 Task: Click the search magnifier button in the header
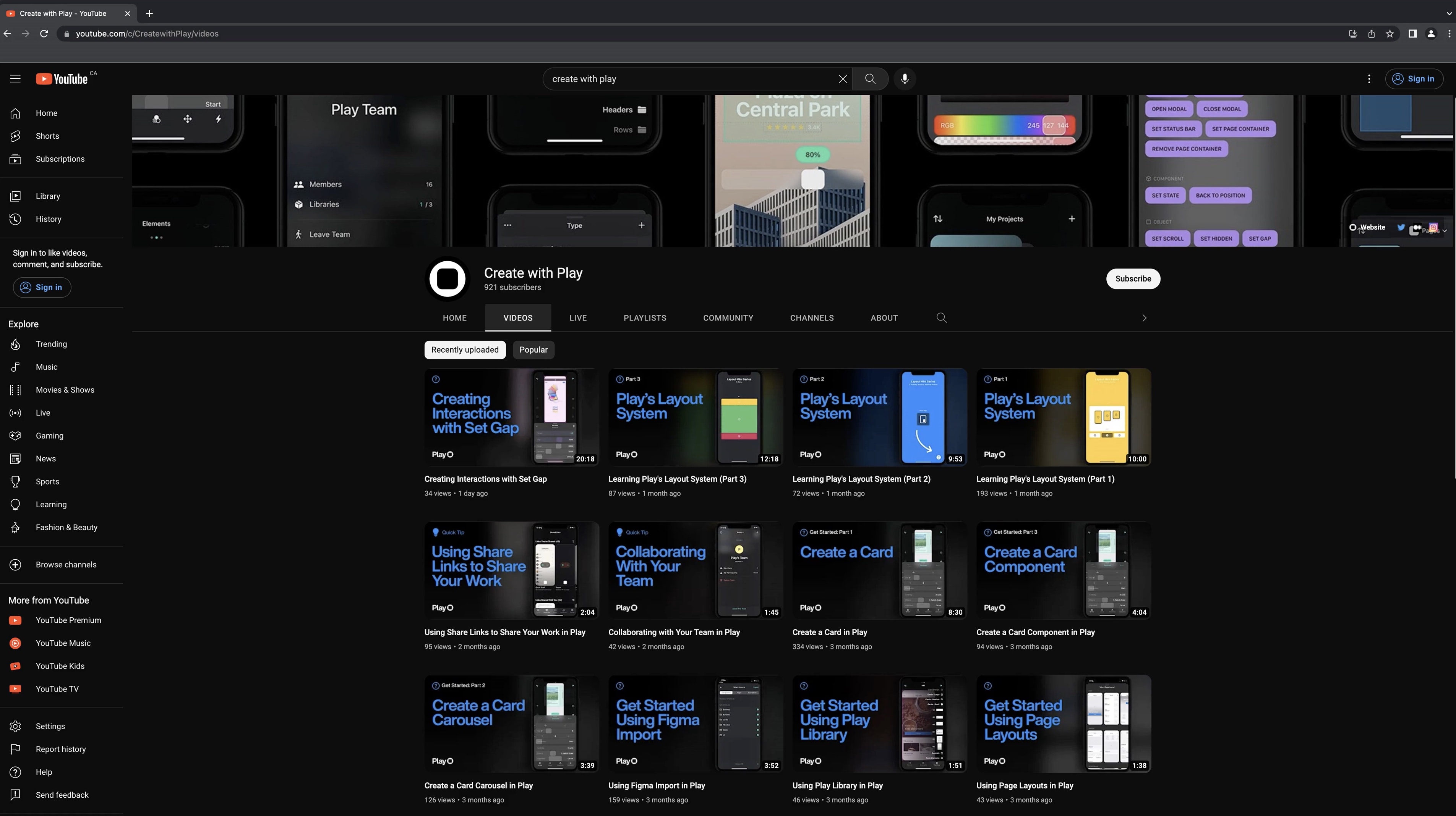[870, 79]
